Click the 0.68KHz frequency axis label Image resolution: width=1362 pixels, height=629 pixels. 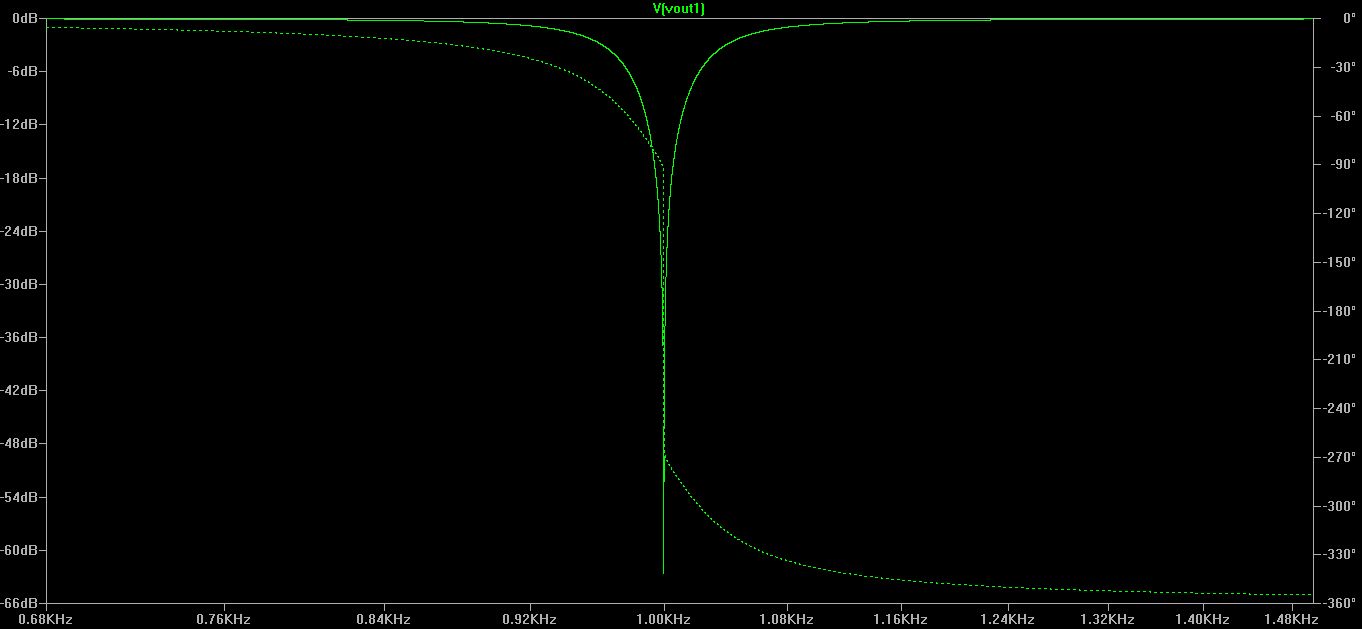click(47, 620)
